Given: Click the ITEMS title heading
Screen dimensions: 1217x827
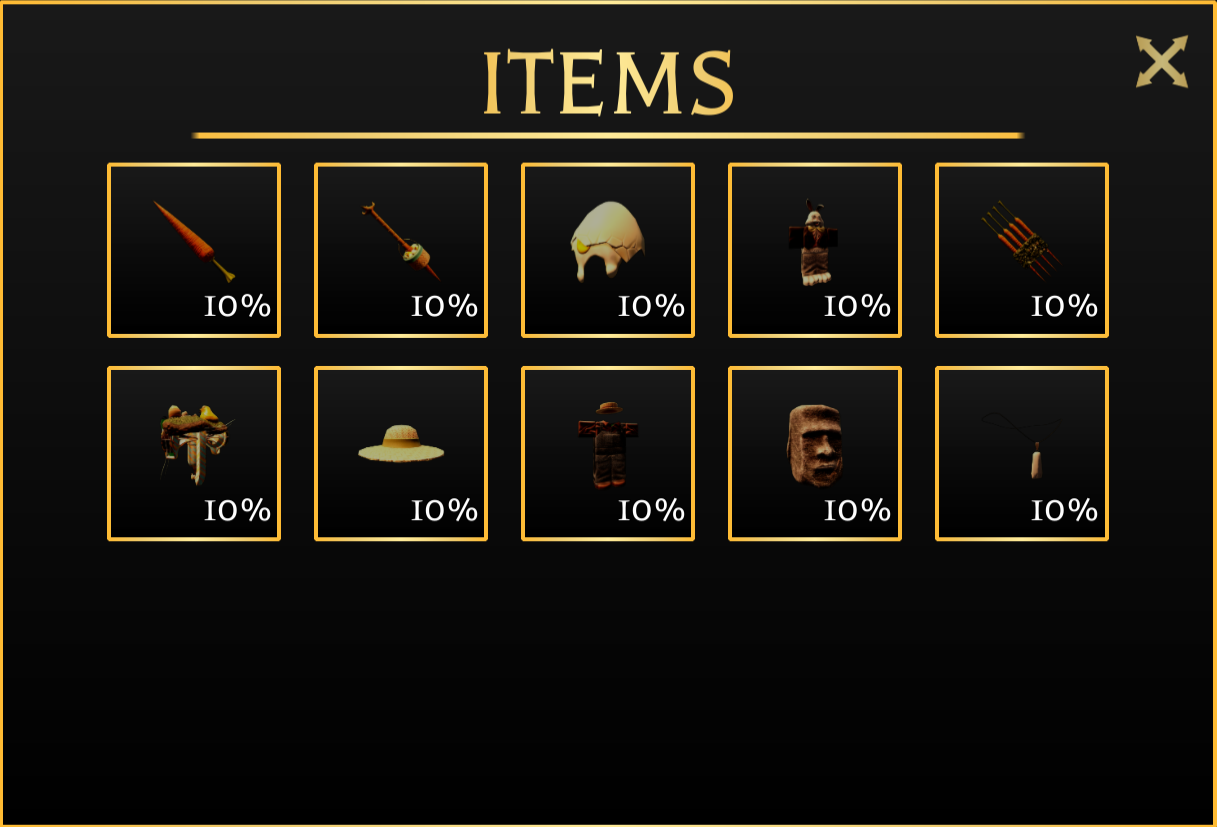Looking at the screenshot, I should pos(609,82).
